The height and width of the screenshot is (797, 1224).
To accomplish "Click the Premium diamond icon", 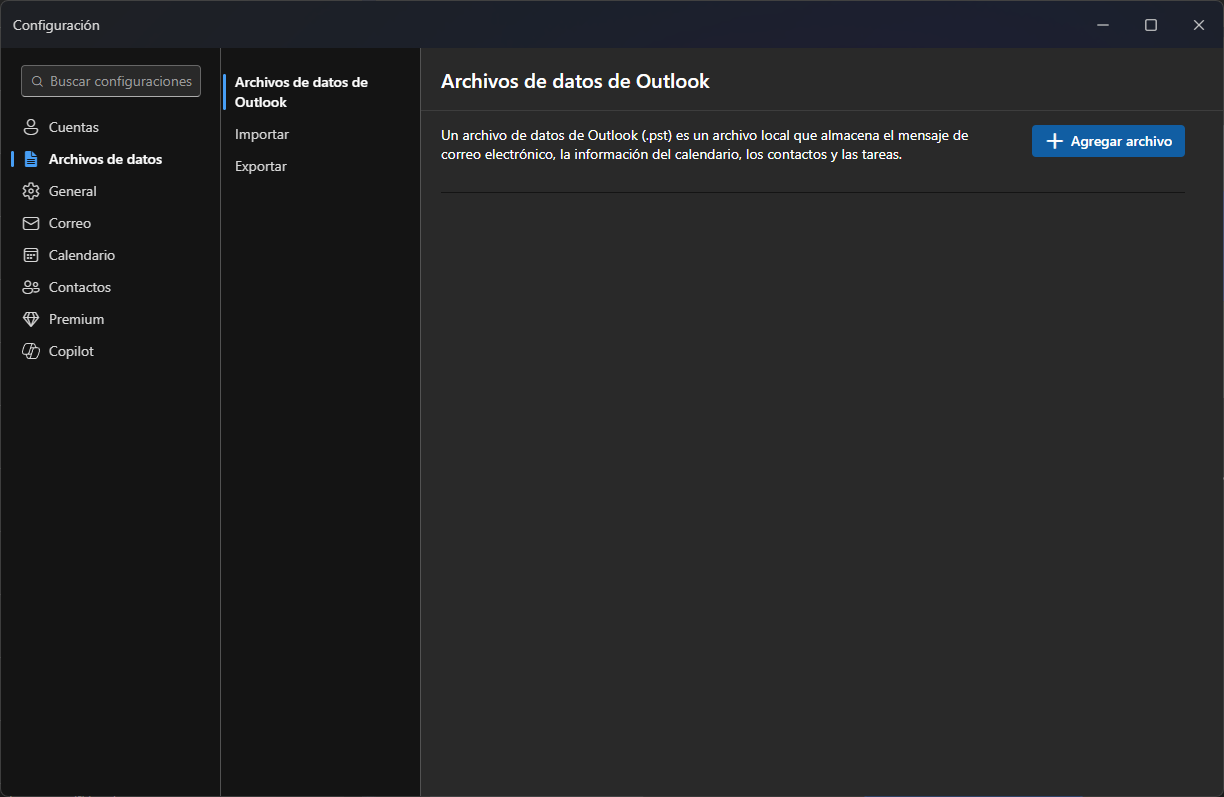I will tap(31, 319).
